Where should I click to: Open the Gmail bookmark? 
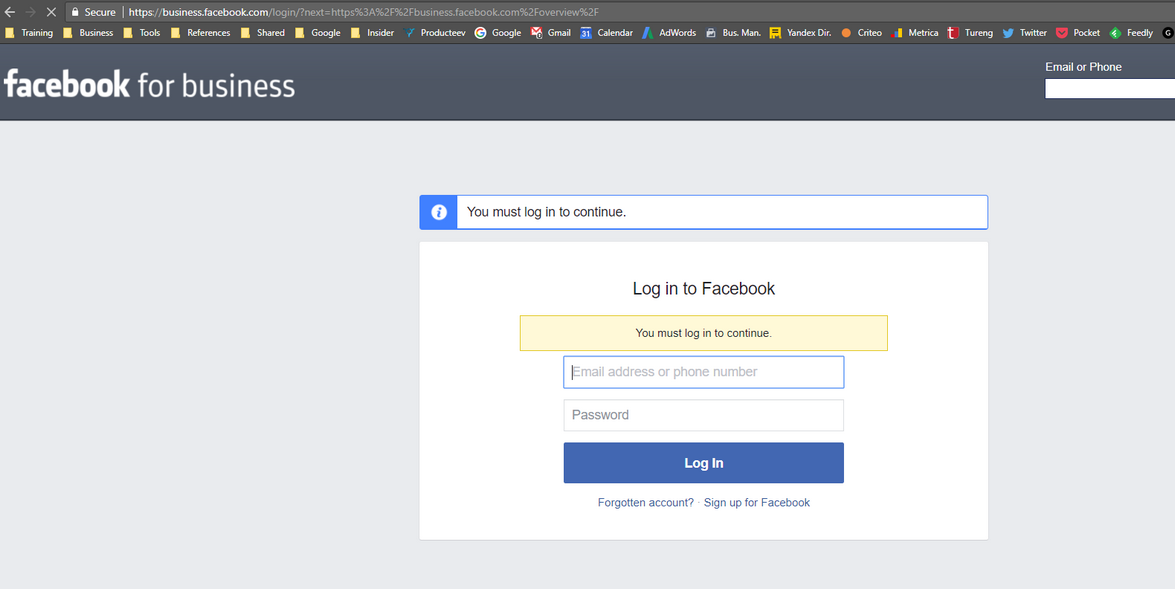tap(551, 33)
